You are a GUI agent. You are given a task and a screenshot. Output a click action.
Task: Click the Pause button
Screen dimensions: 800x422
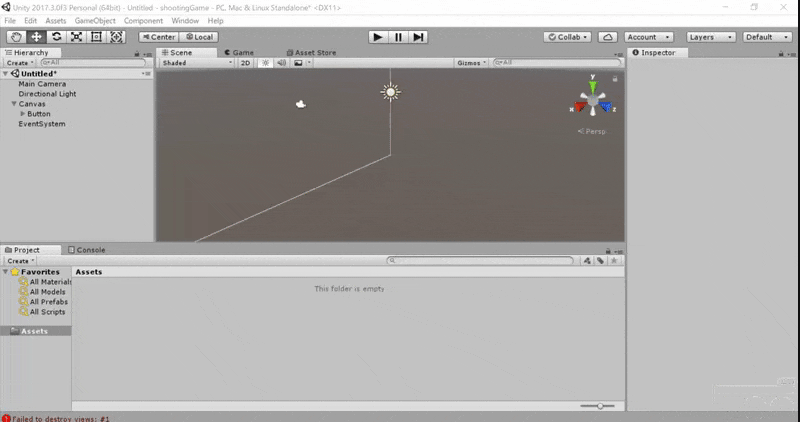(398, 37)
